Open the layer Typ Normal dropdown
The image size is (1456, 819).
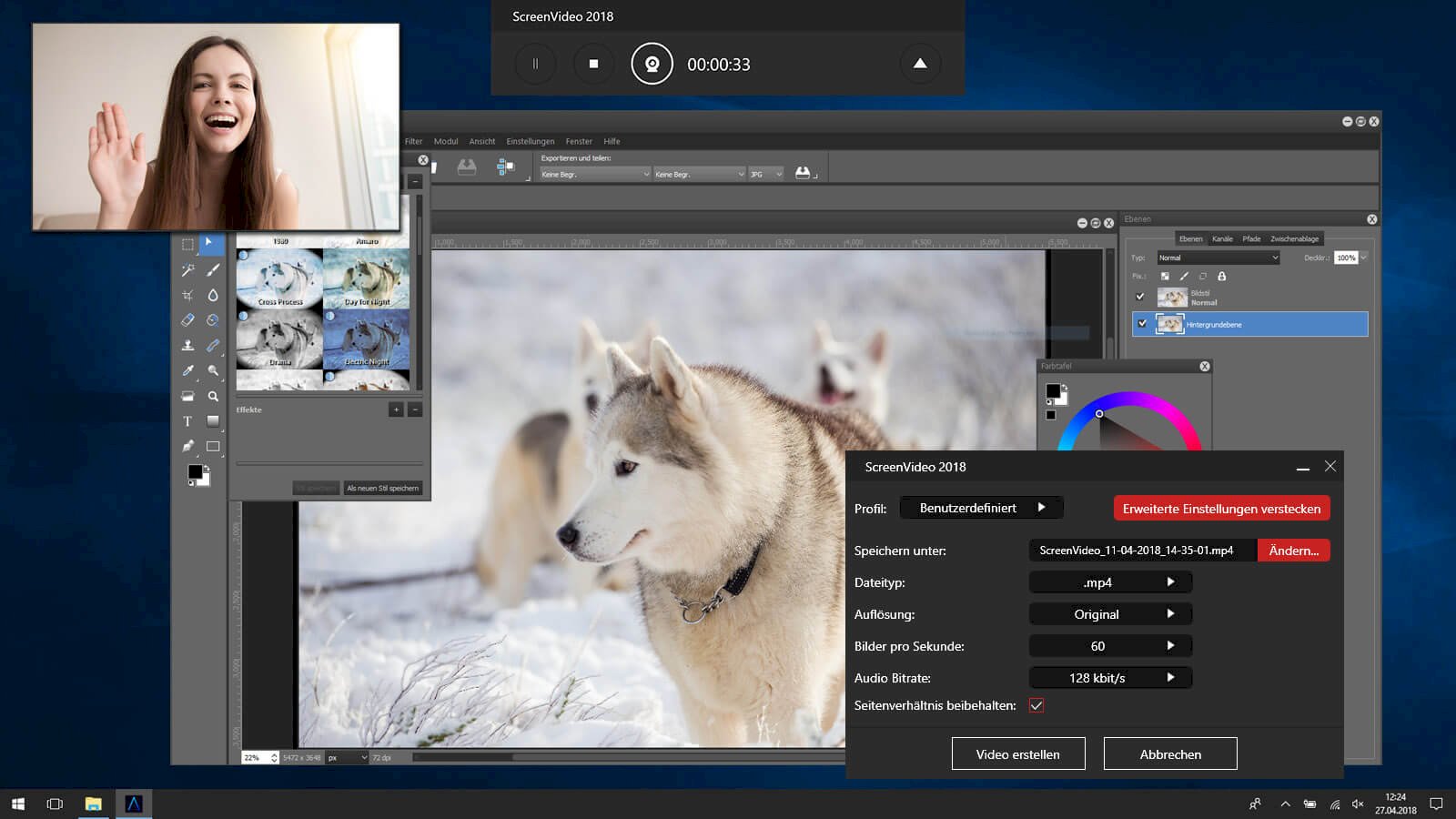[1218, 258]
